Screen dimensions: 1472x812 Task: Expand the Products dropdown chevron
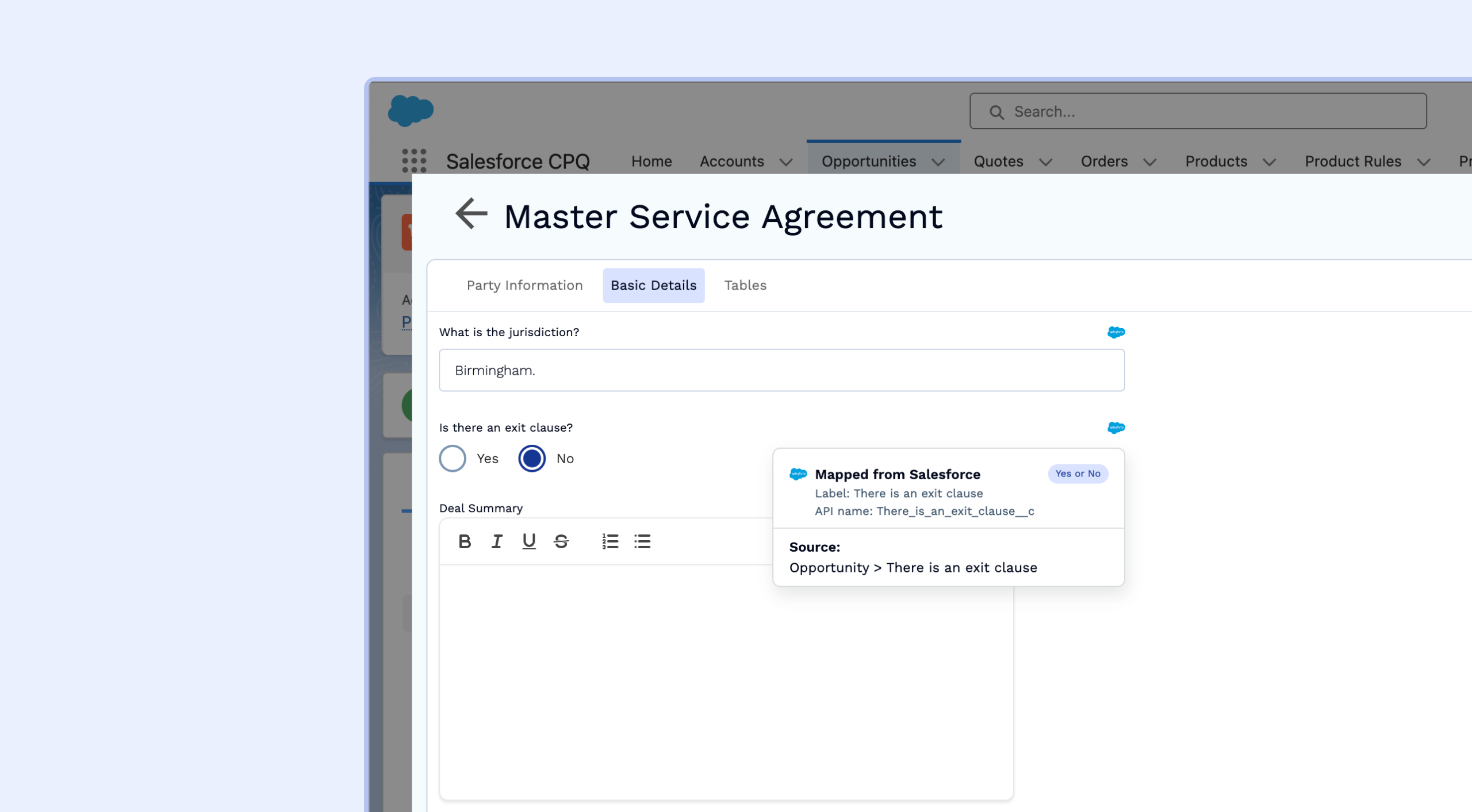click(1270, 162)
